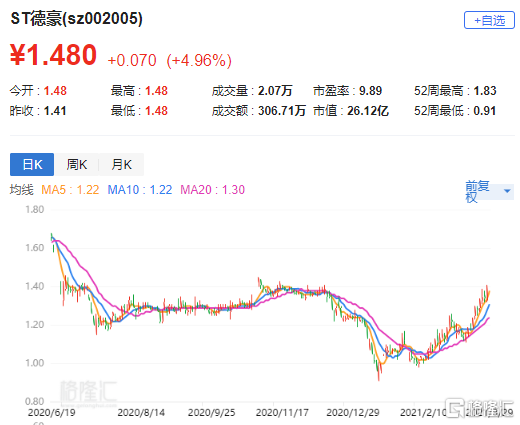The height and width of the screenshot is (425, 520).
Task: Select the stock title ST德豪(sz002005)
Action: tap(77, 18)
